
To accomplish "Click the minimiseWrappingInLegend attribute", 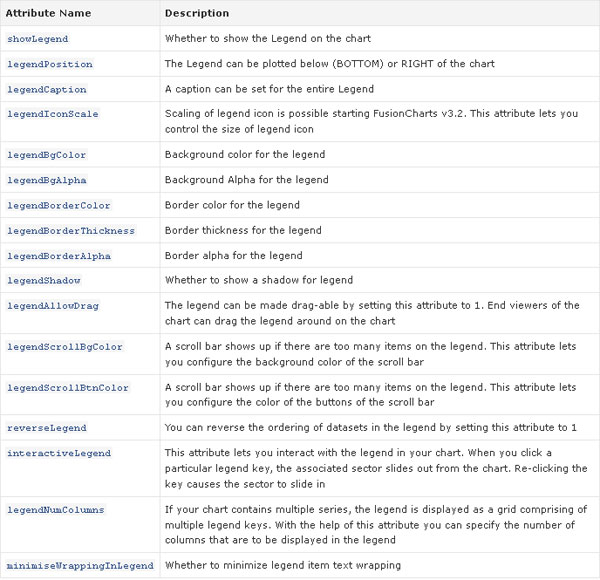I will [80, 565].
